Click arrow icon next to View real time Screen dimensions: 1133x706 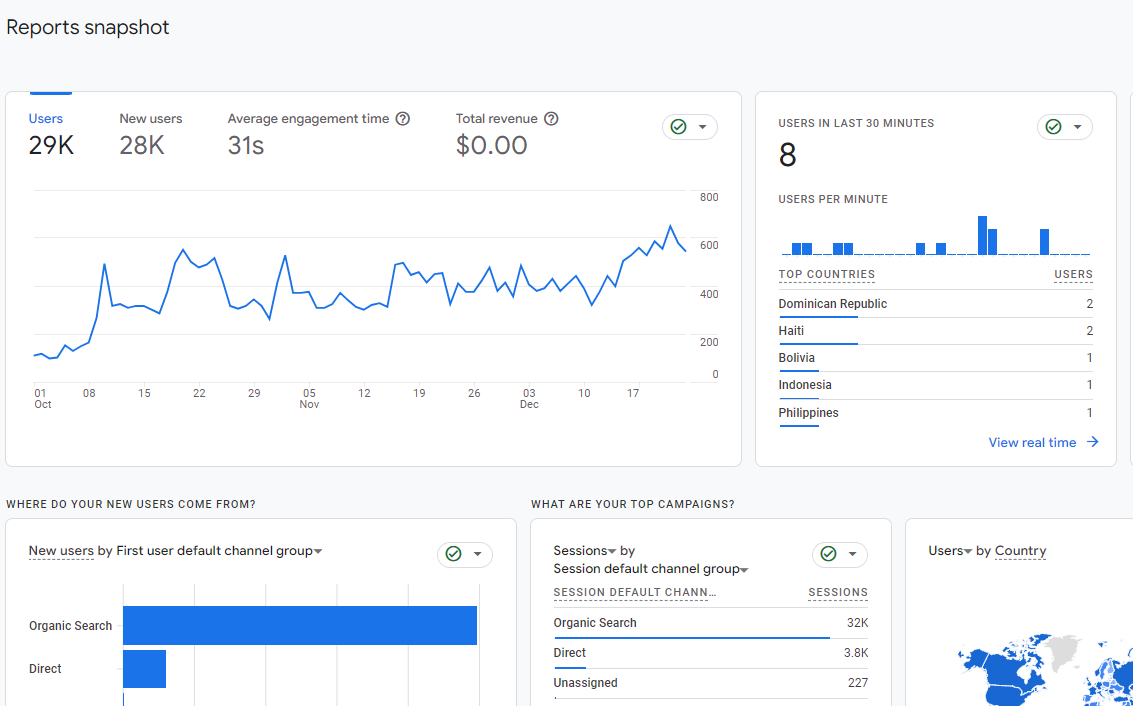pos(1092,442)
